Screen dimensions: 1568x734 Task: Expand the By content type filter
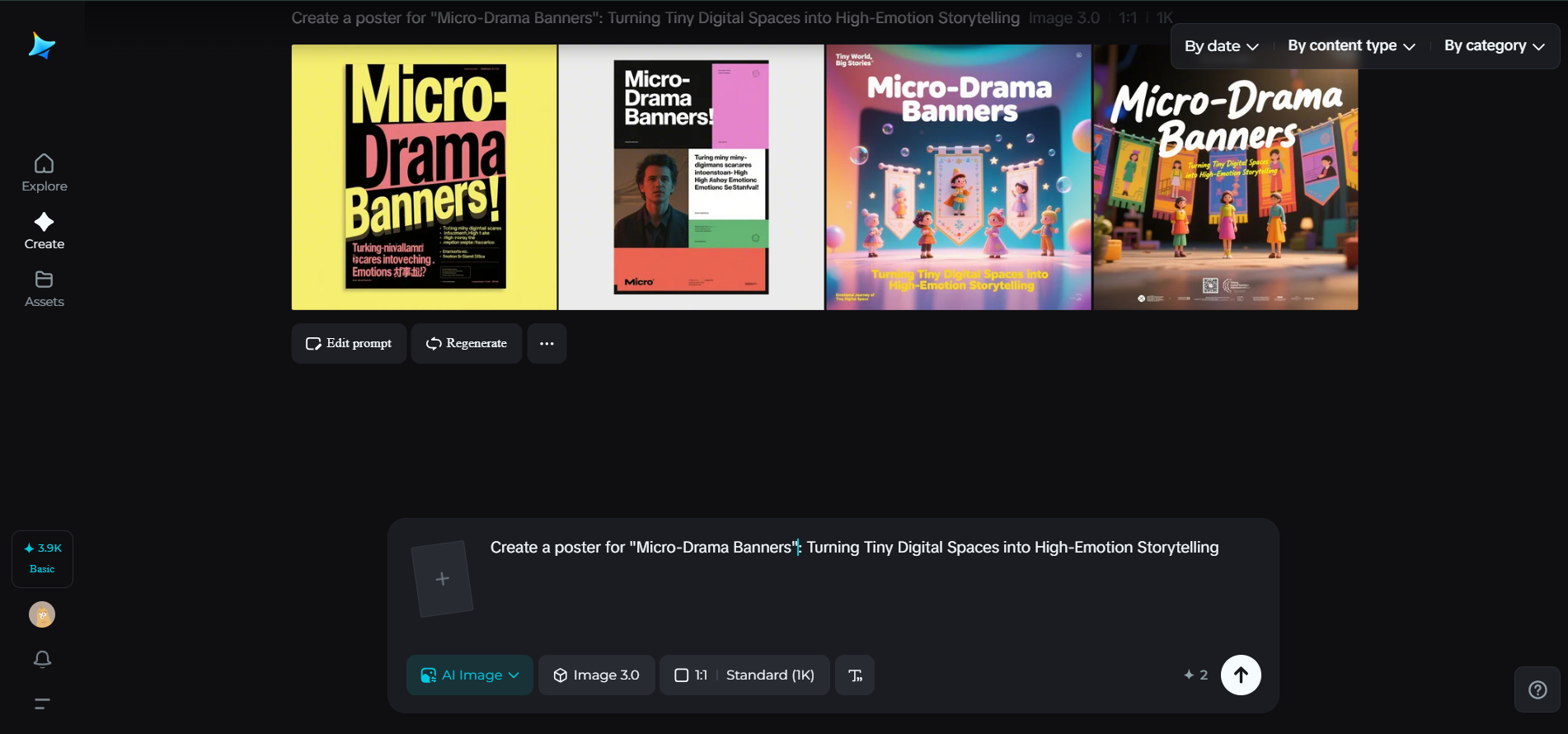(1351, 46)
